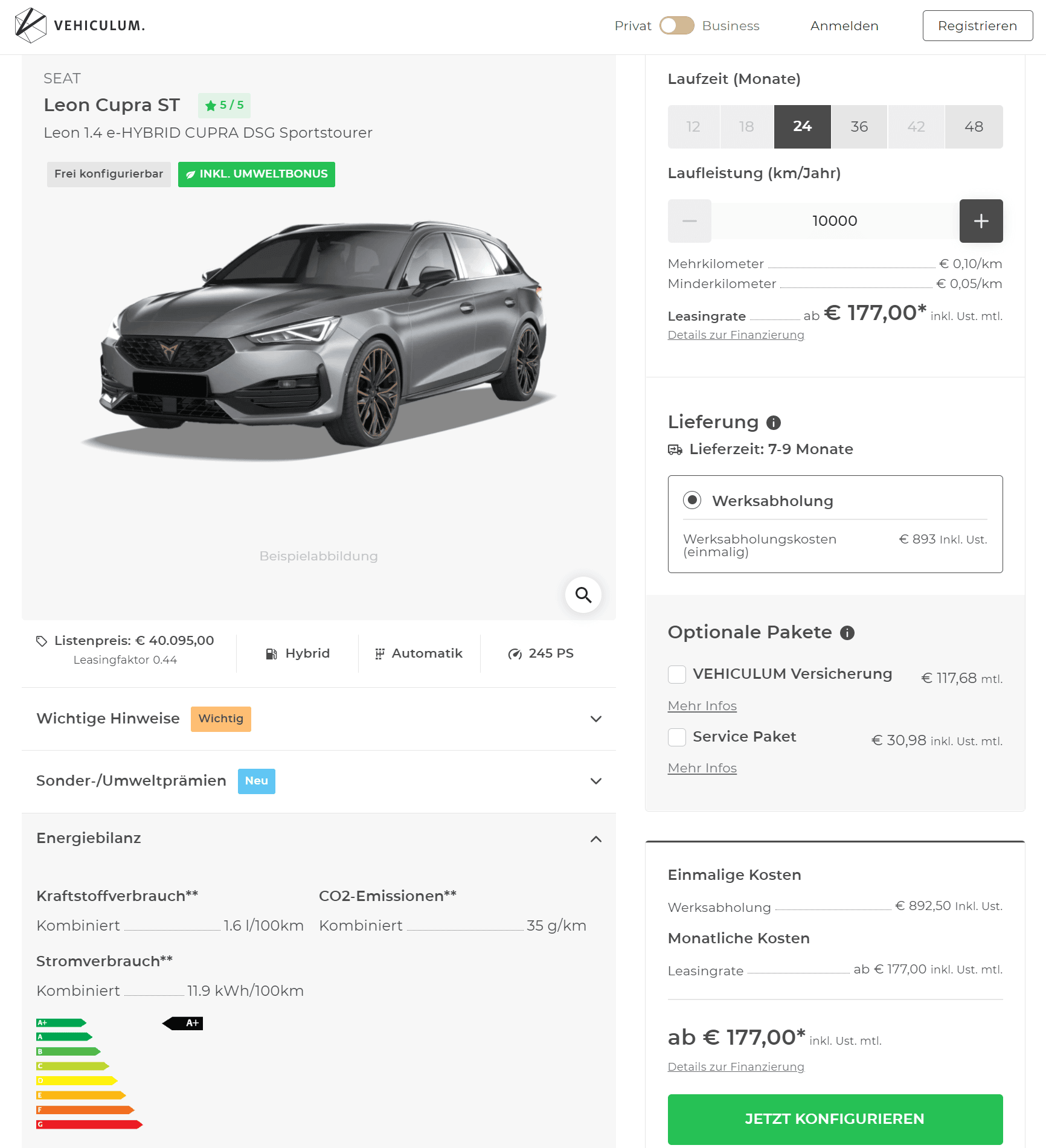This screenshot has width=1046, height=1148.
Task: Toggle Privat/Business switch
Action: 677,25
